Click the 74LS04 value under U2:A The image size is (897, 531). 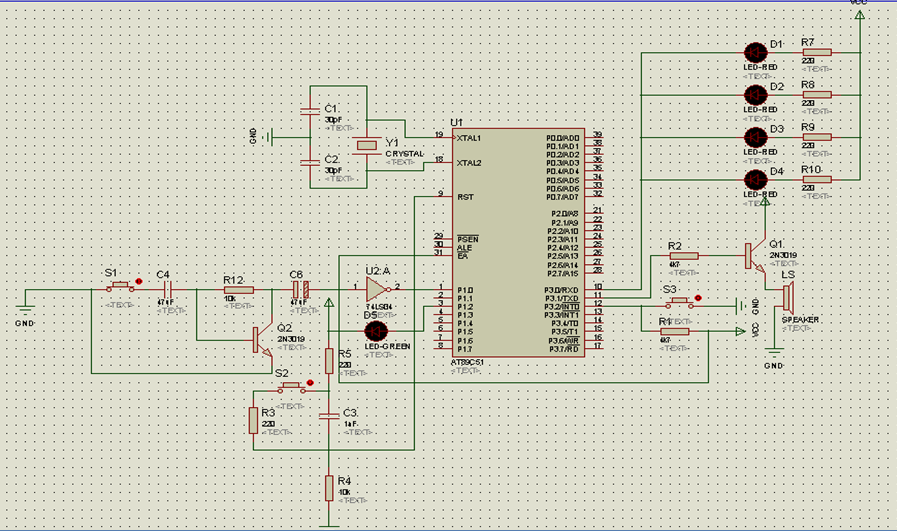(x=379, y=307)
